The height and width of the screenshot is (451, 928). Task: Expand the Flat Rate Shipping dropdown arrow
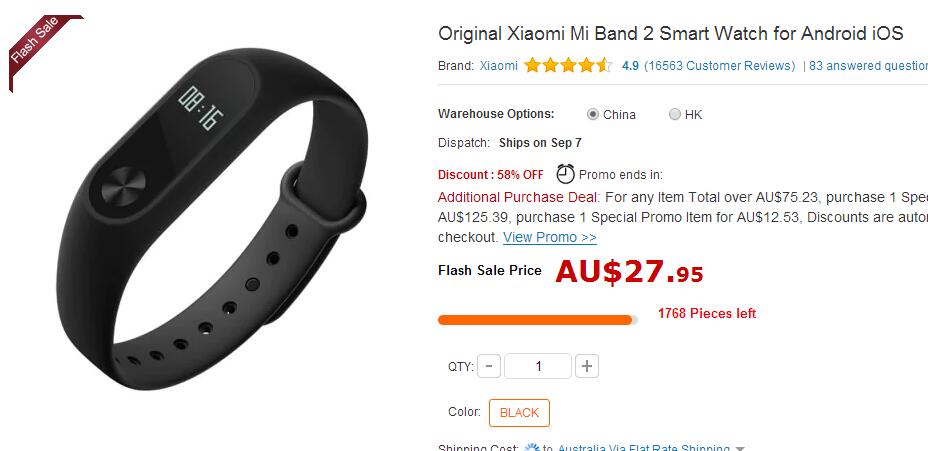740,449
